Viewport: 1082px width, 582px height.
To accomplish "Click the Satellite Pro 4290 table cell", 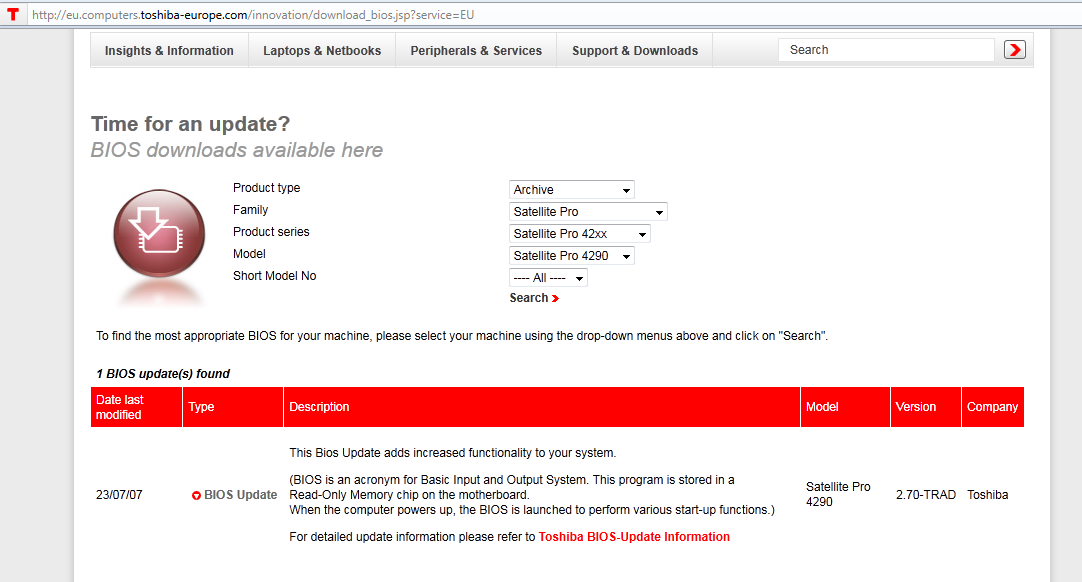I will [x=838, y=494].
